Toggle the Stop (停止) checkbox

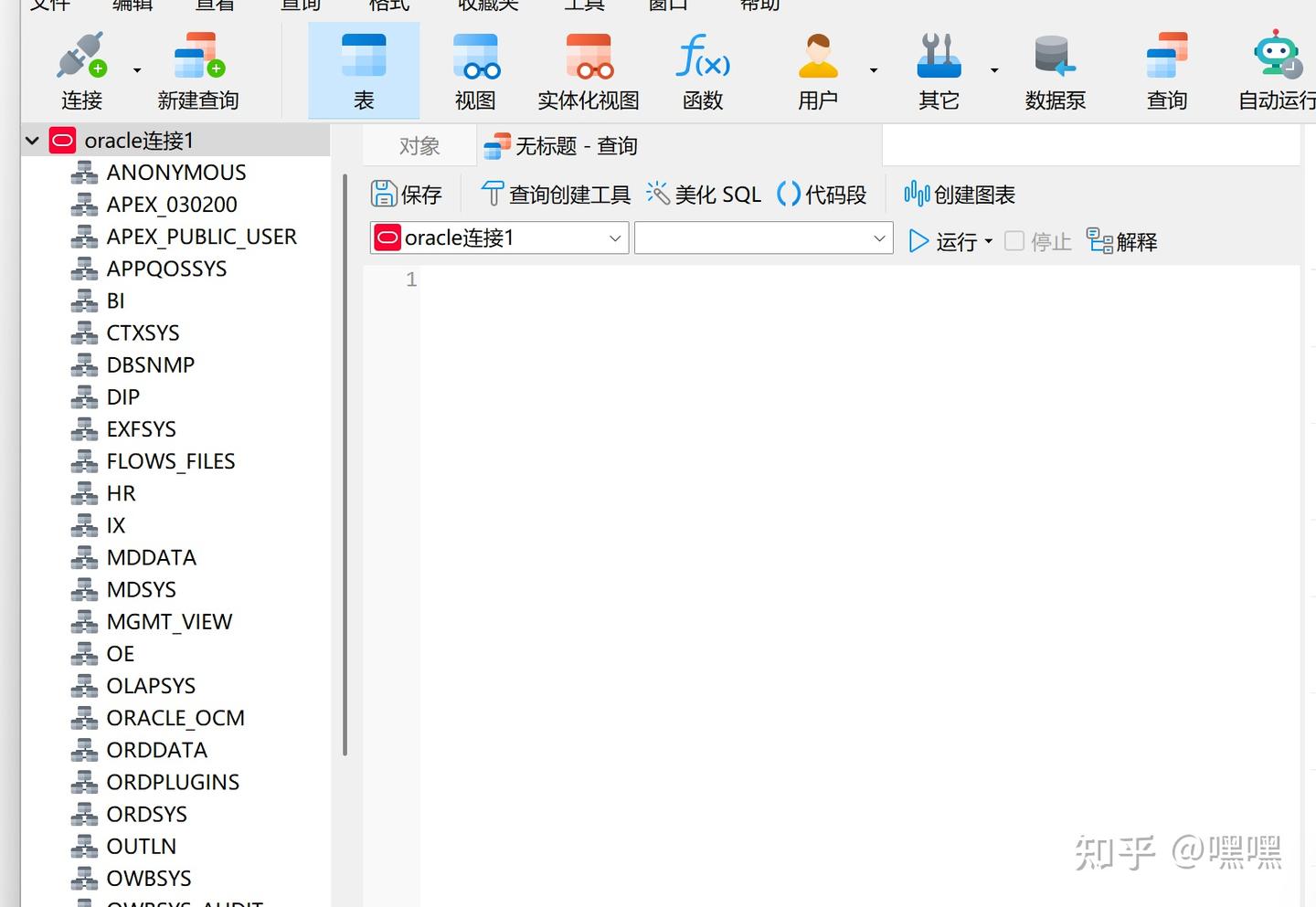[1014, 241]
